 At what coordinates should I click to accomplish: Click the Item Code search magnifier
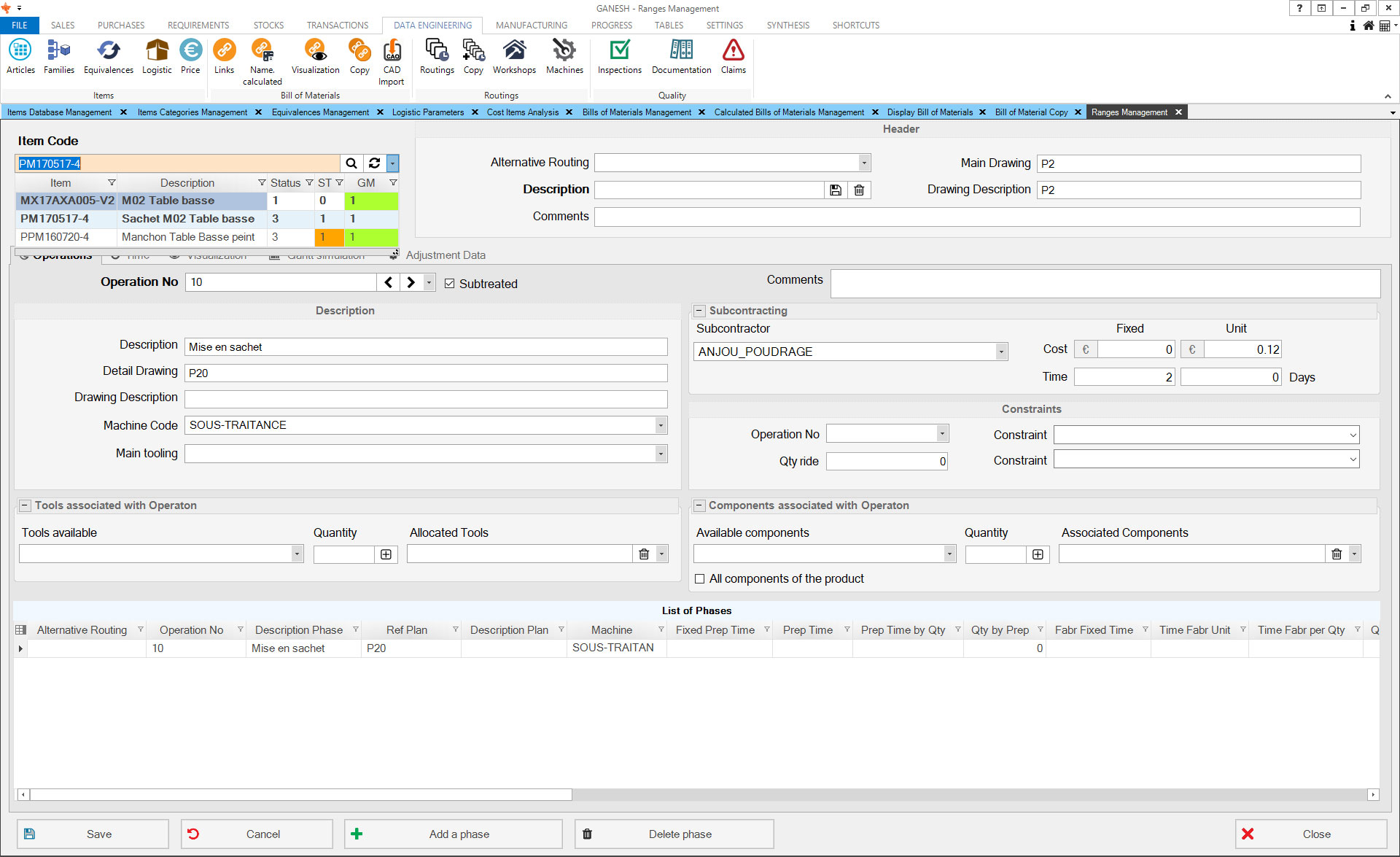(x=351, y=163)
